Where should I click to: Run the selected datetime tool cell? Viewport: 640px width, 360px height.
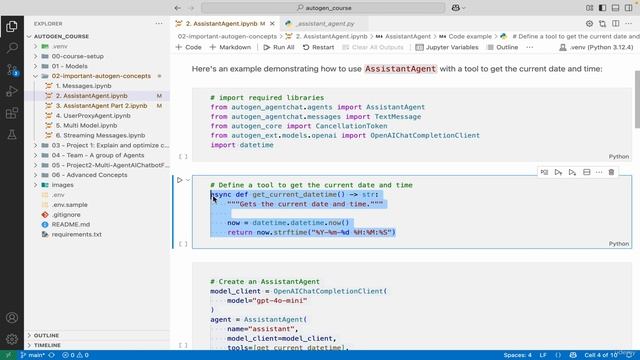(x=180, y=180)
